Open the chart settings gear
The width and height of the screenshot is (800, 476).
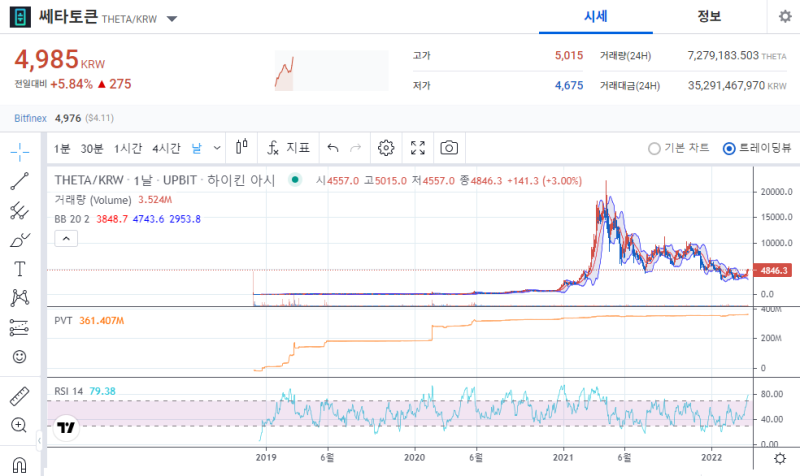pyautogui.click(x=386, y=148)
